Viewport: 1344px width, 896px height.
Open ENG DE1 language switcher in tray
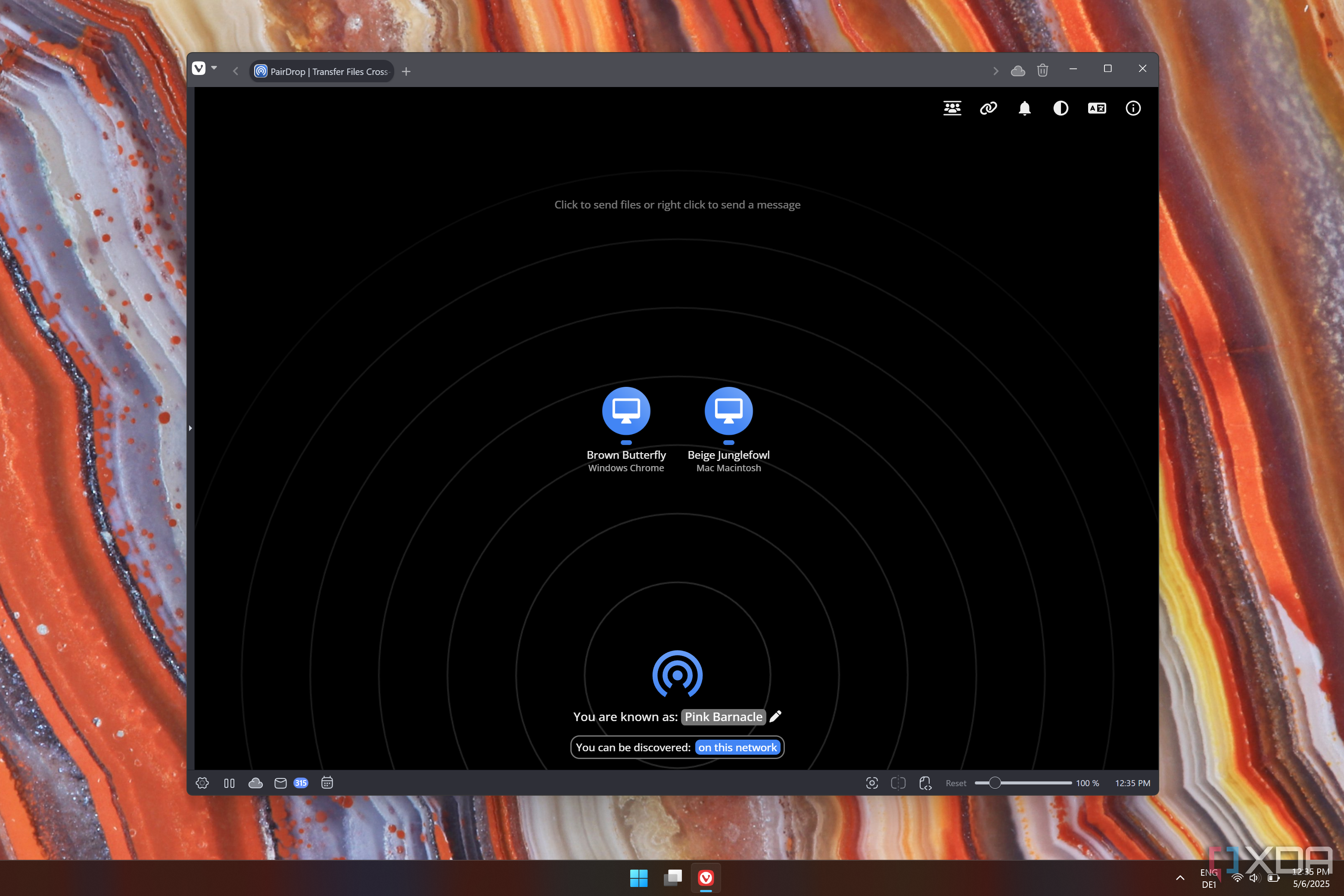(x=1209, y=878)
